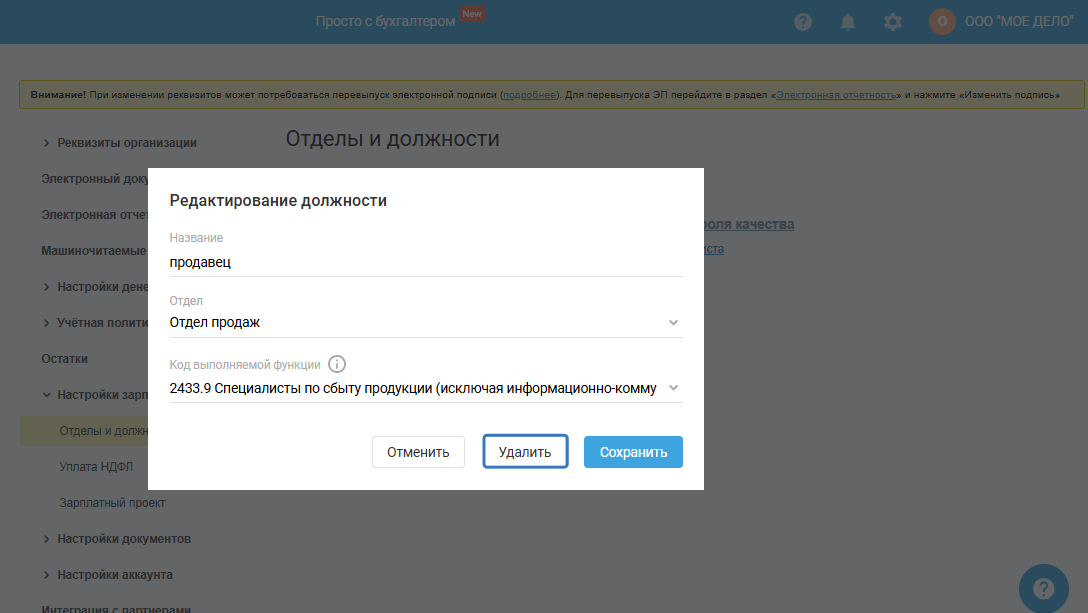Click Отменить button
1088x613 pixels.
click(x=418, y=452)
